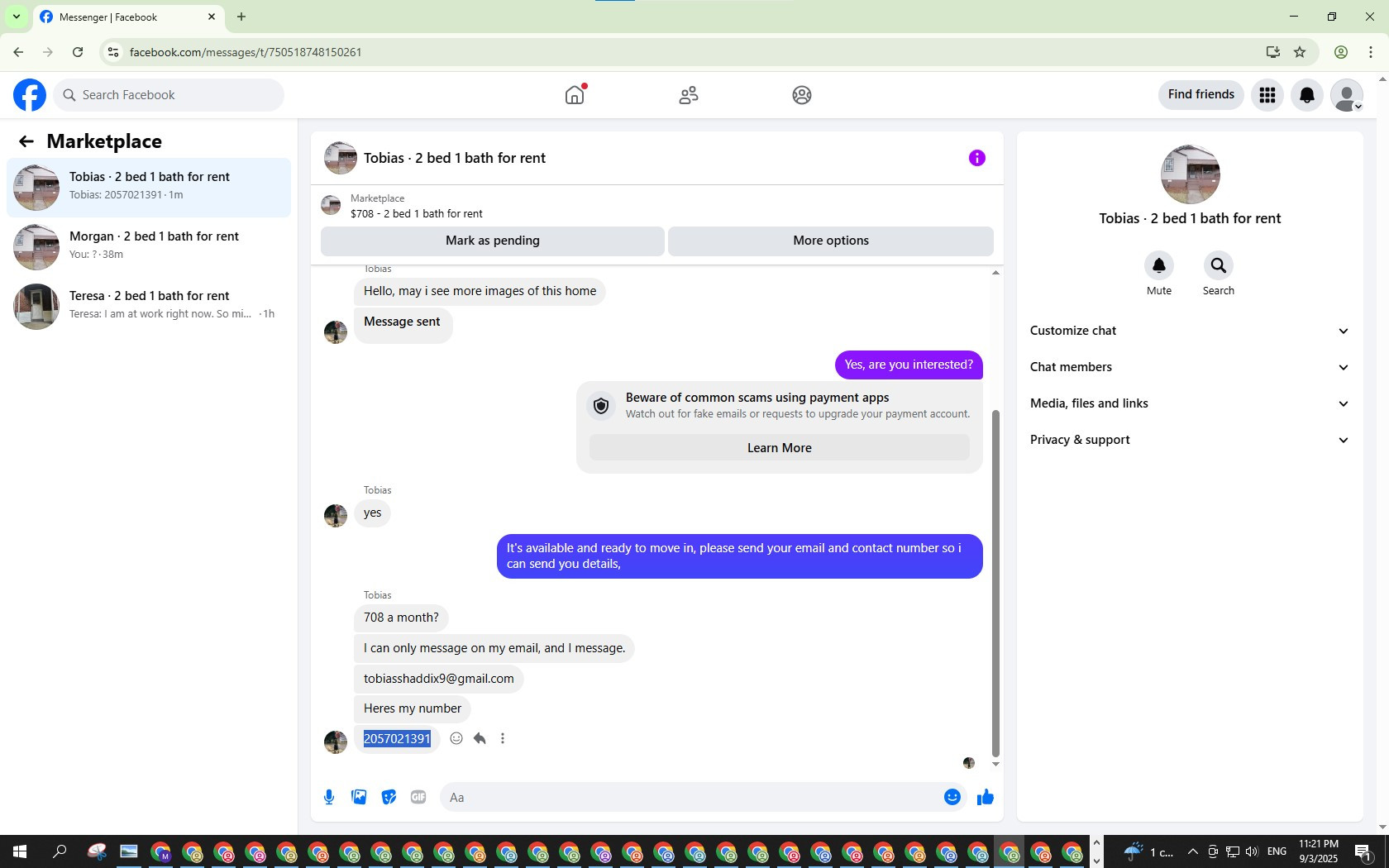Viewport: 1389px width, 868px height.
Task: Go back in browser history
Action: pyautogui.click(x=18, y=52)
